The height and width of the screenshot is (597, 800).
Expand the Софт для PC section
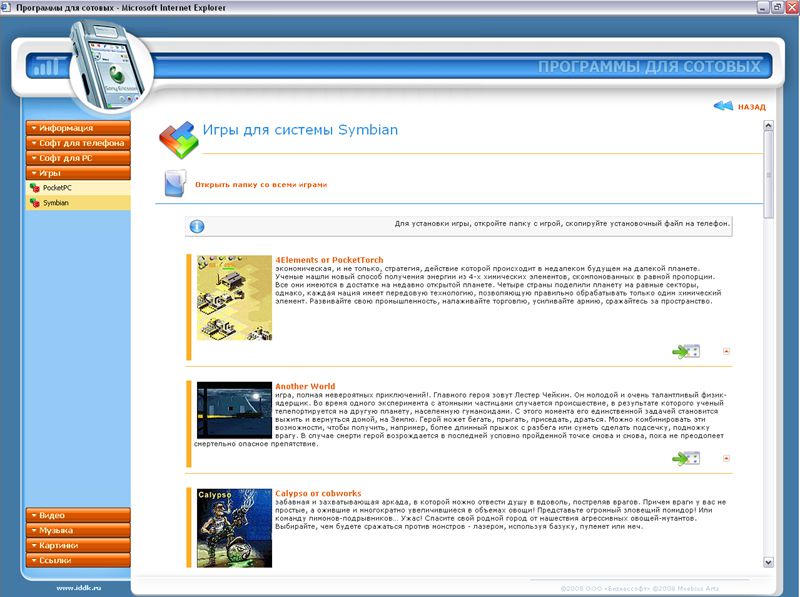pyautogui.click(x=78, y=158)
